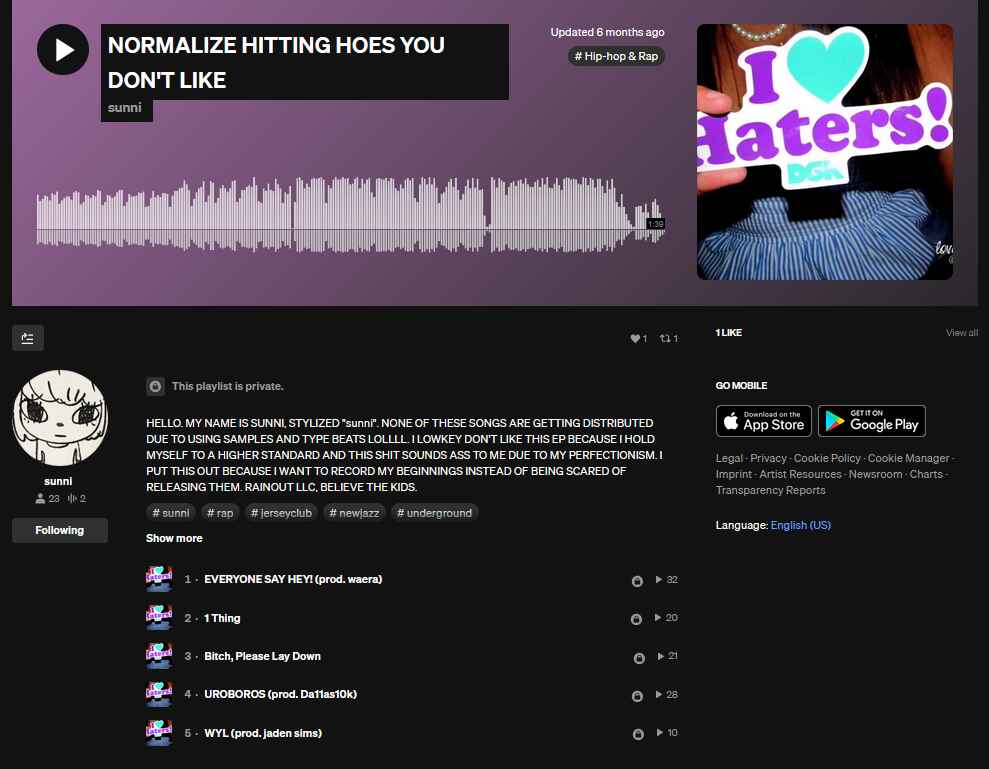Open View all likes
The width and height of the screenshot is (989, 769).
click(961, 333)
